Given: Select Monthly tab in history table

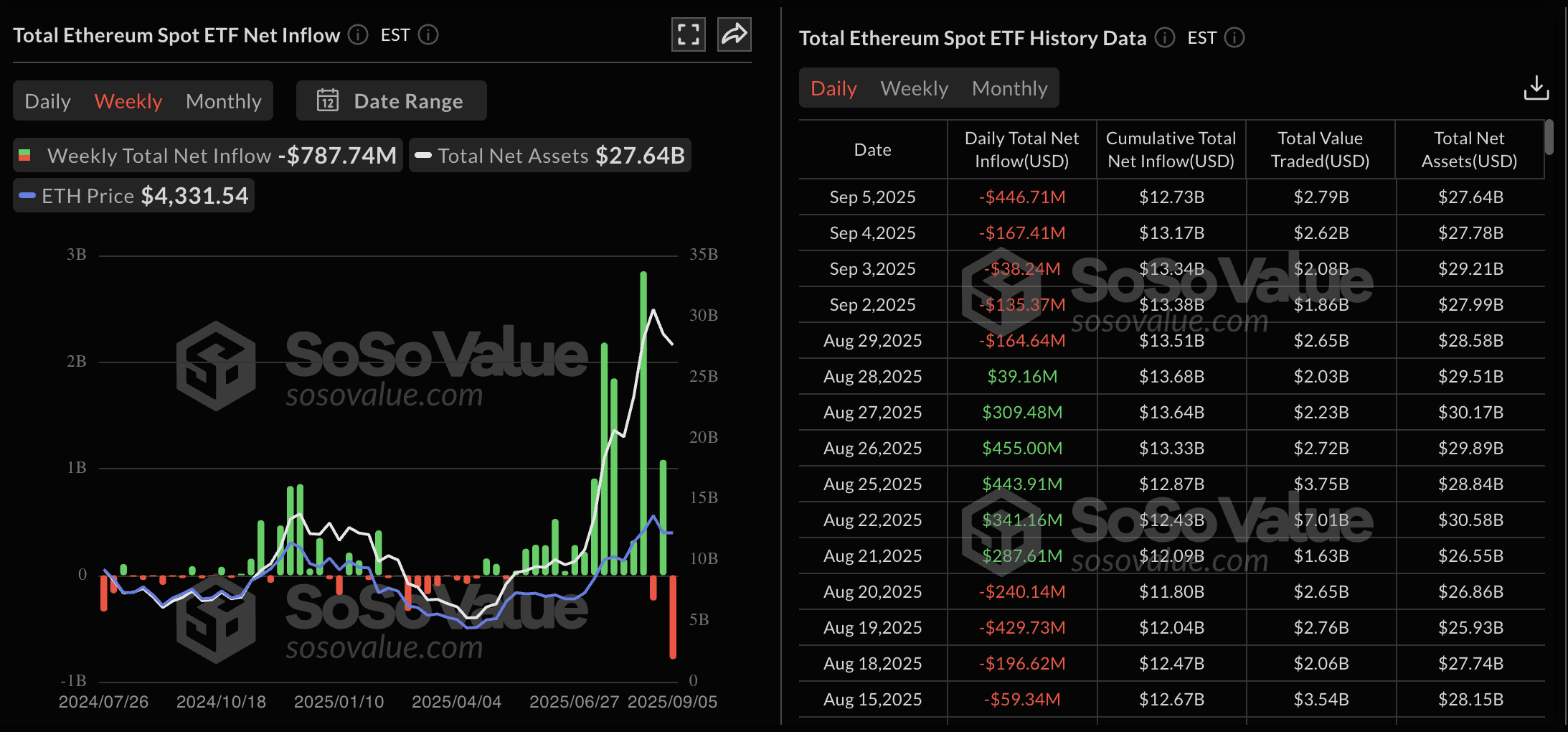Looking at the screenshot, I should coord(1009,88).
